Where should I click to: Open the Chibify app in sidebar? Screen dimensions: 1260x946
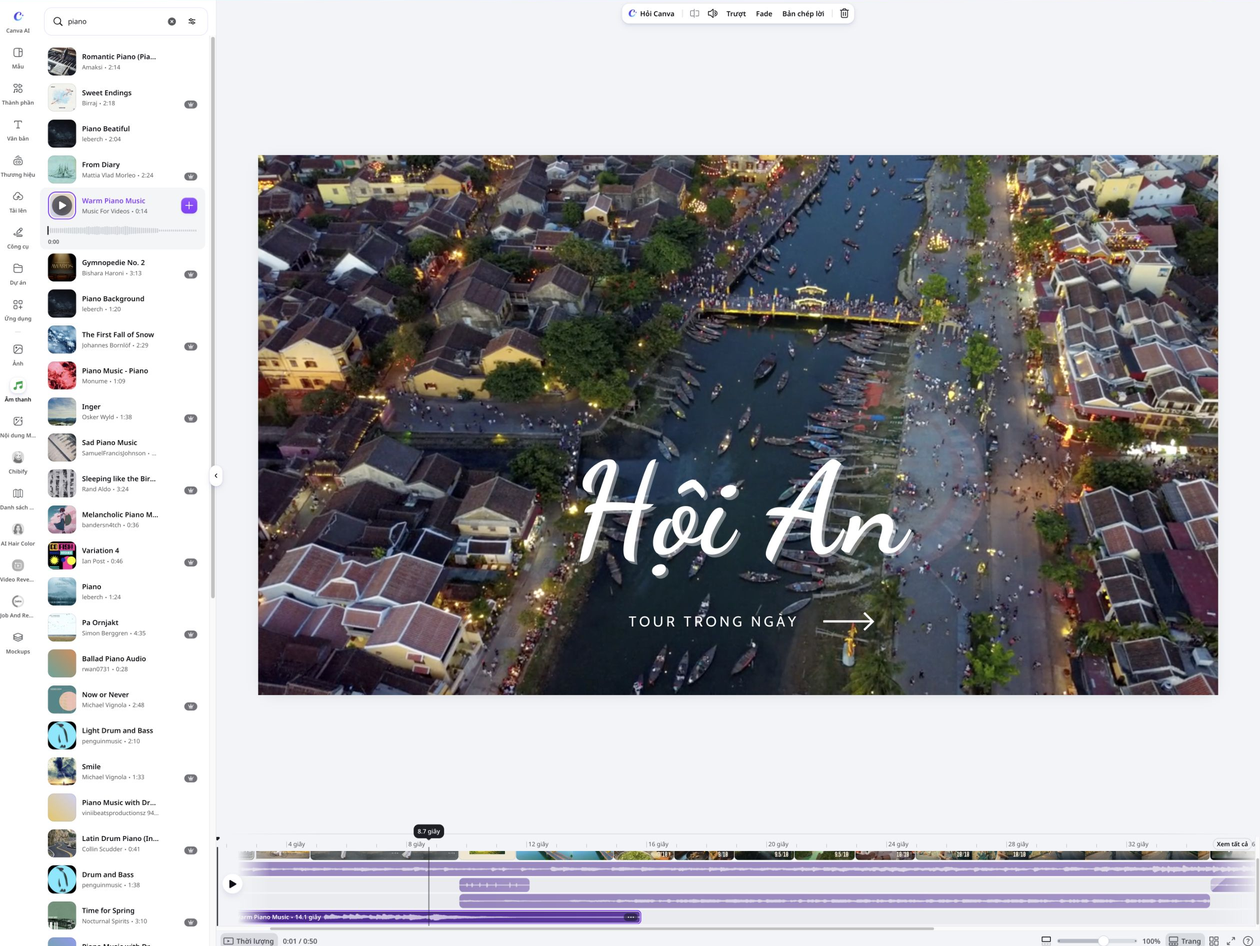[x=17, y=462]
